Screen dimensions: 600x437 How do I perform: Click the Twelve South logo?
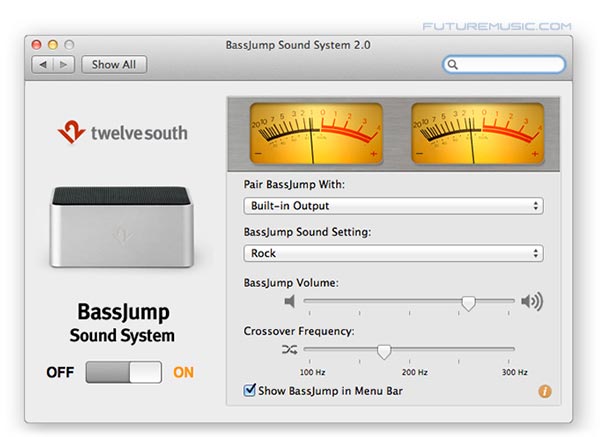click(122, 132)
